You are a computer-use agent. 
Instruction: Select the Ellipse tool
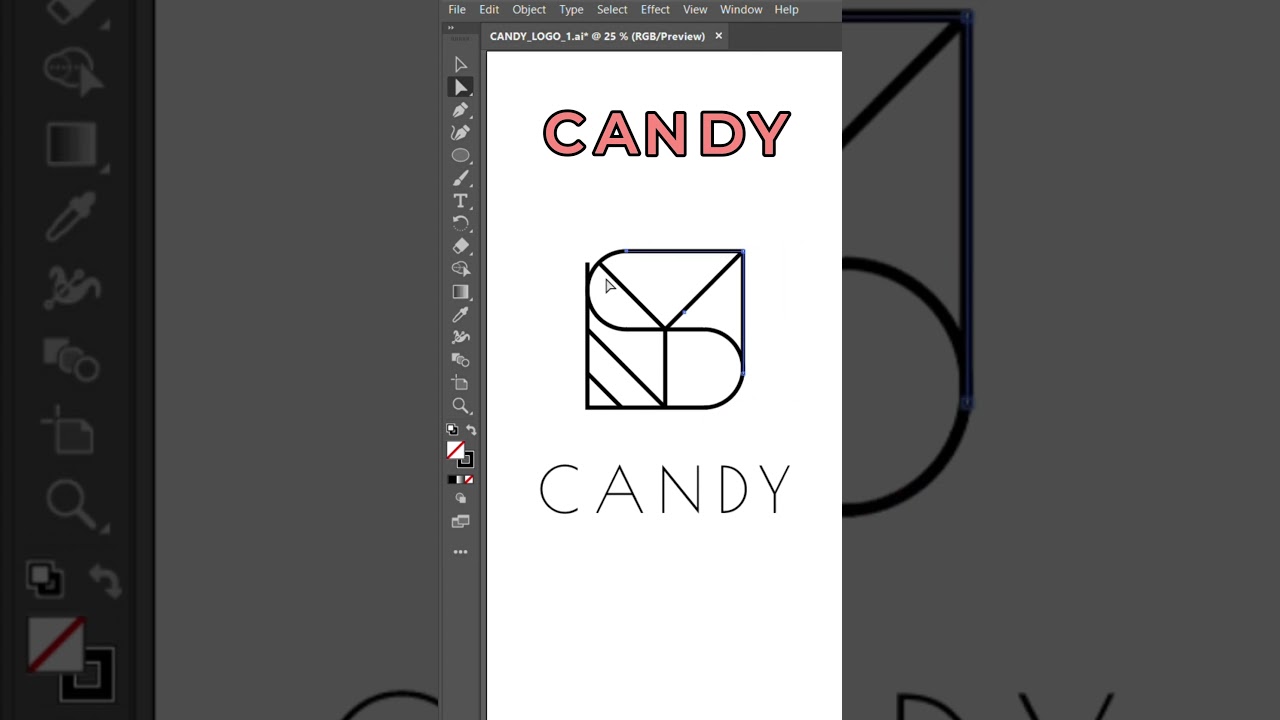460,156
